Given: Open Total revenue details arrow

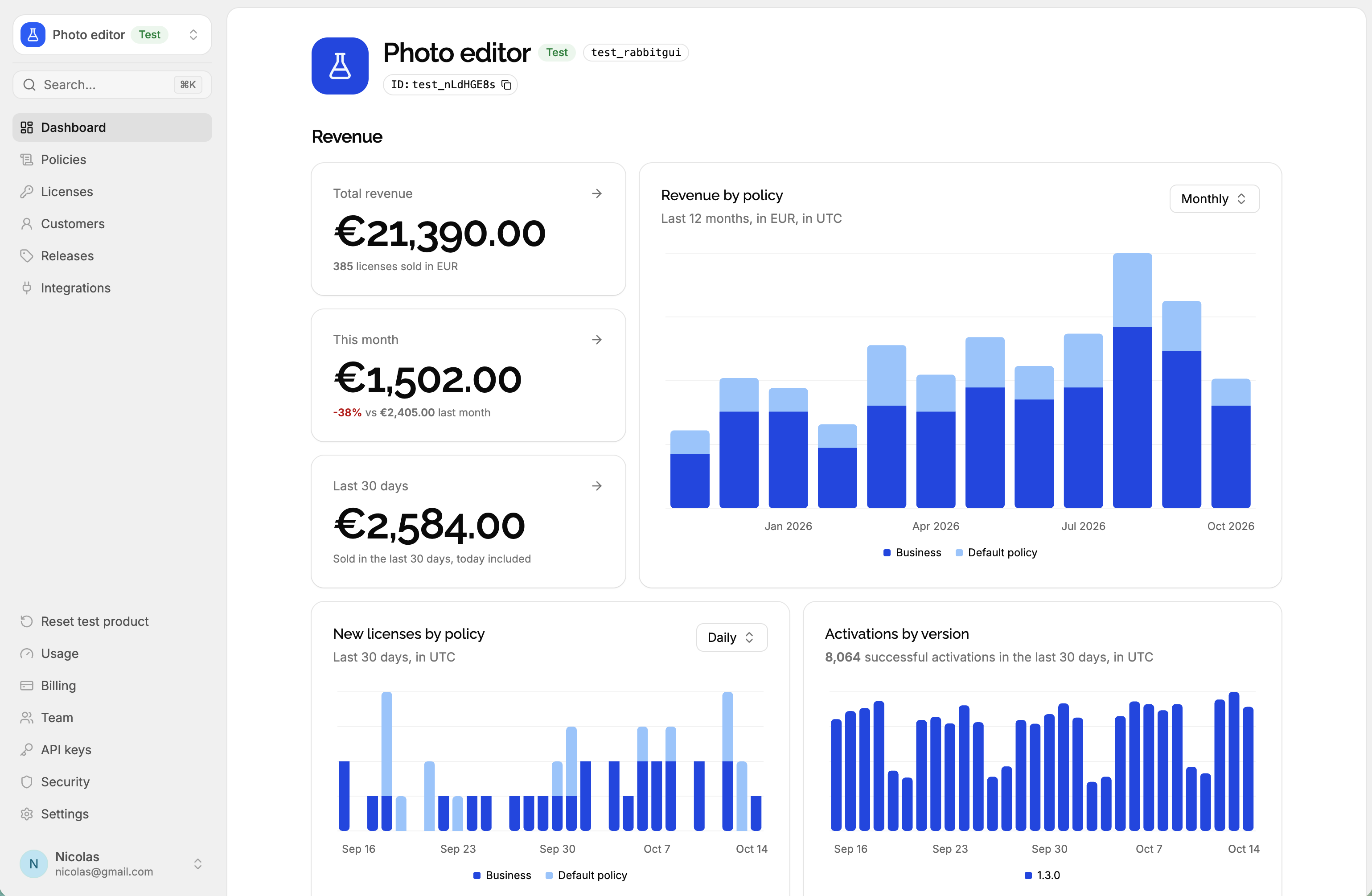Looking at the screenshot, I should [597, 194].
